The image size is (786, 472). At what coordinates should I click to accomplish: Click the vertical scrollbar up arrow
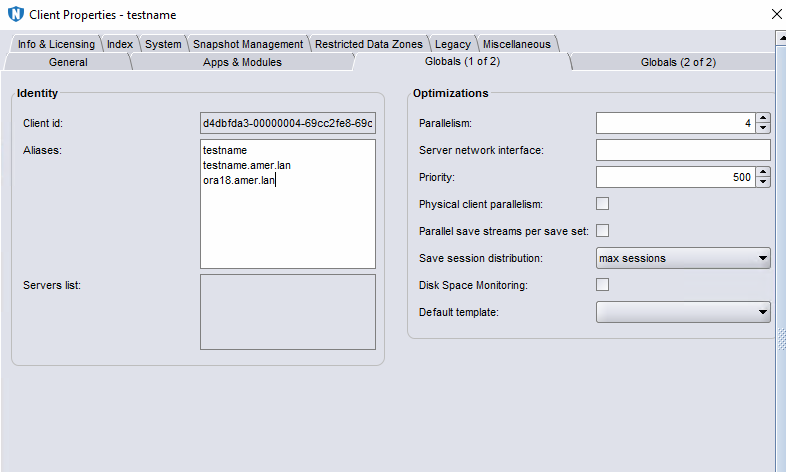point(781,38)
